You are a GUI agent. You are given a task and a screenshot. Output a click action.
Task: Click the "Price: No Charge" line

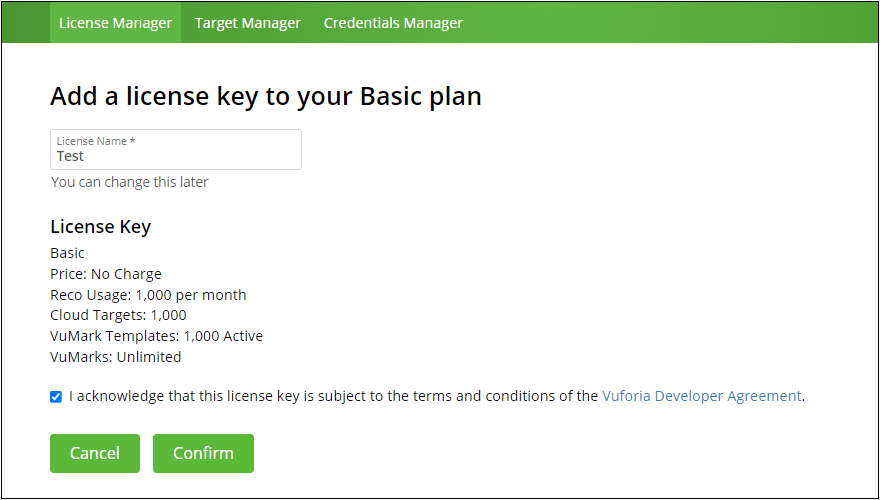pyautogui.click(x=106, y=274)
